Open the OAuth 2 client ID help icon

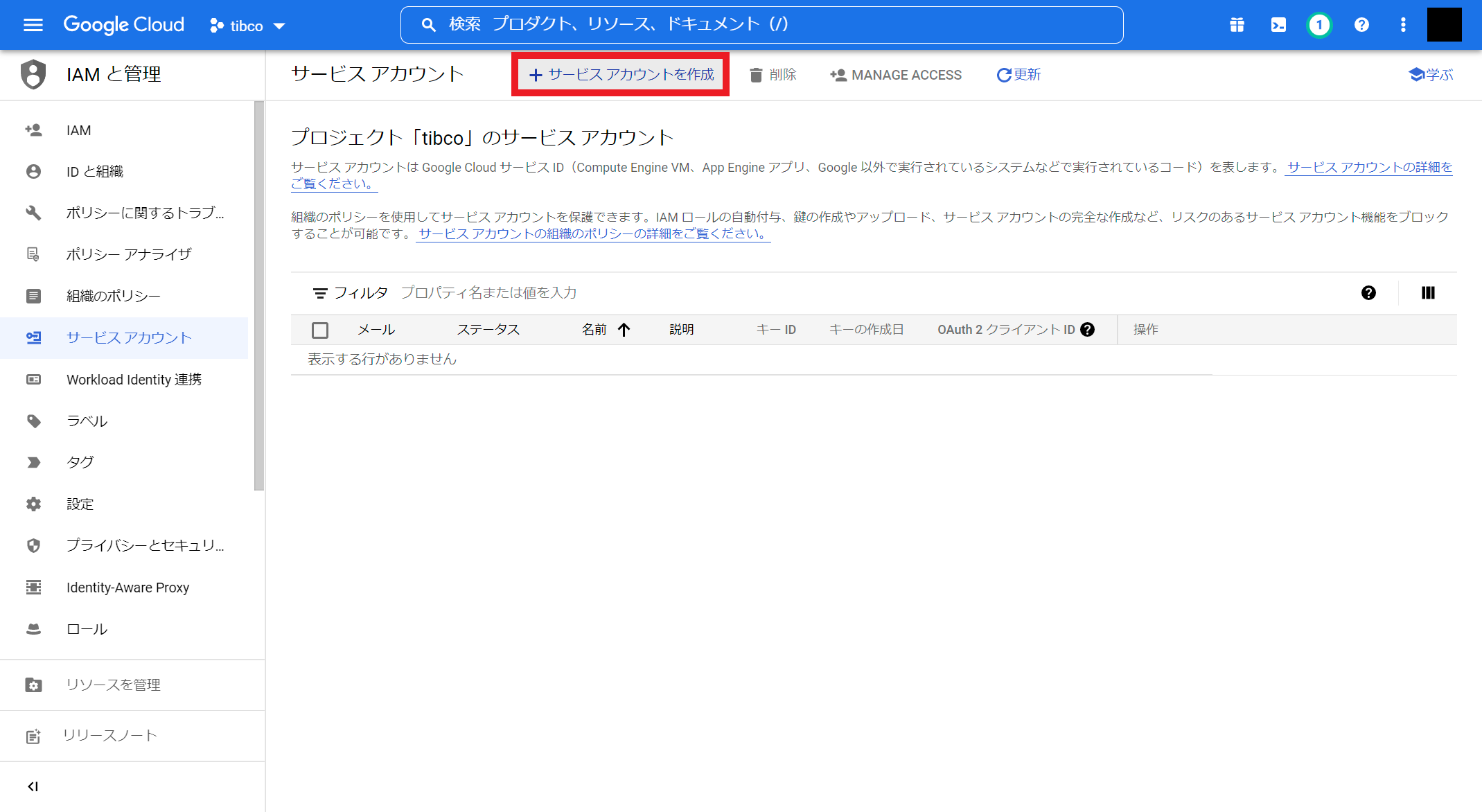pos(1088,330)
